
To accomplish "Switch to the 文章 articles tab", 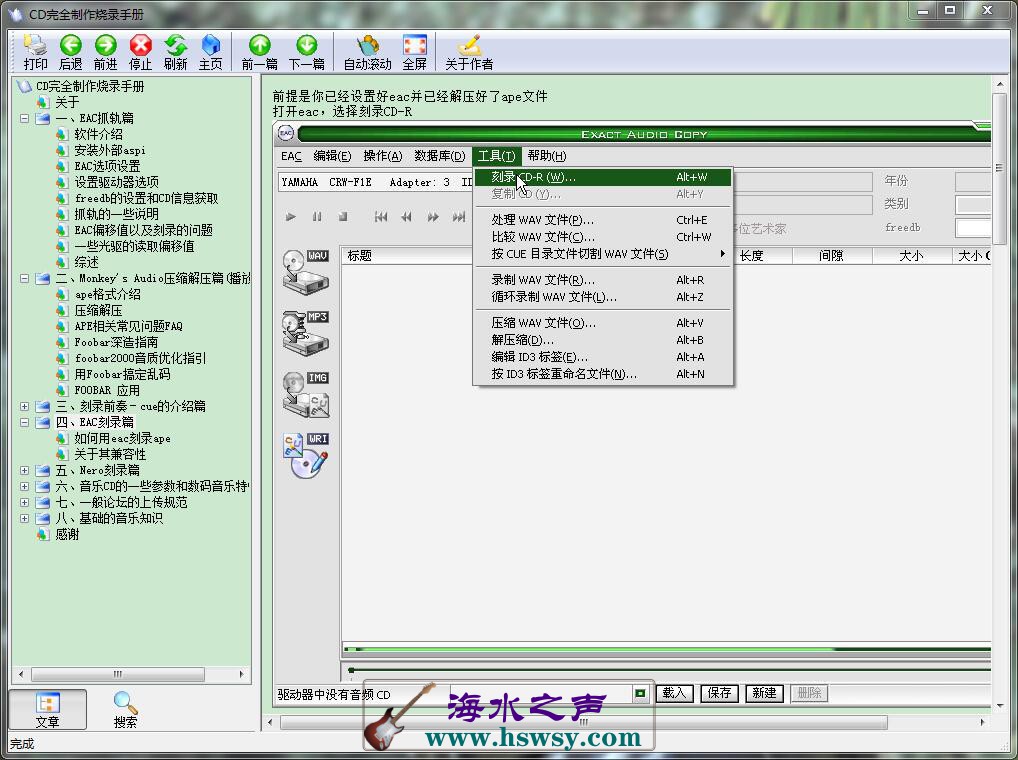I will tap(47, 709).
